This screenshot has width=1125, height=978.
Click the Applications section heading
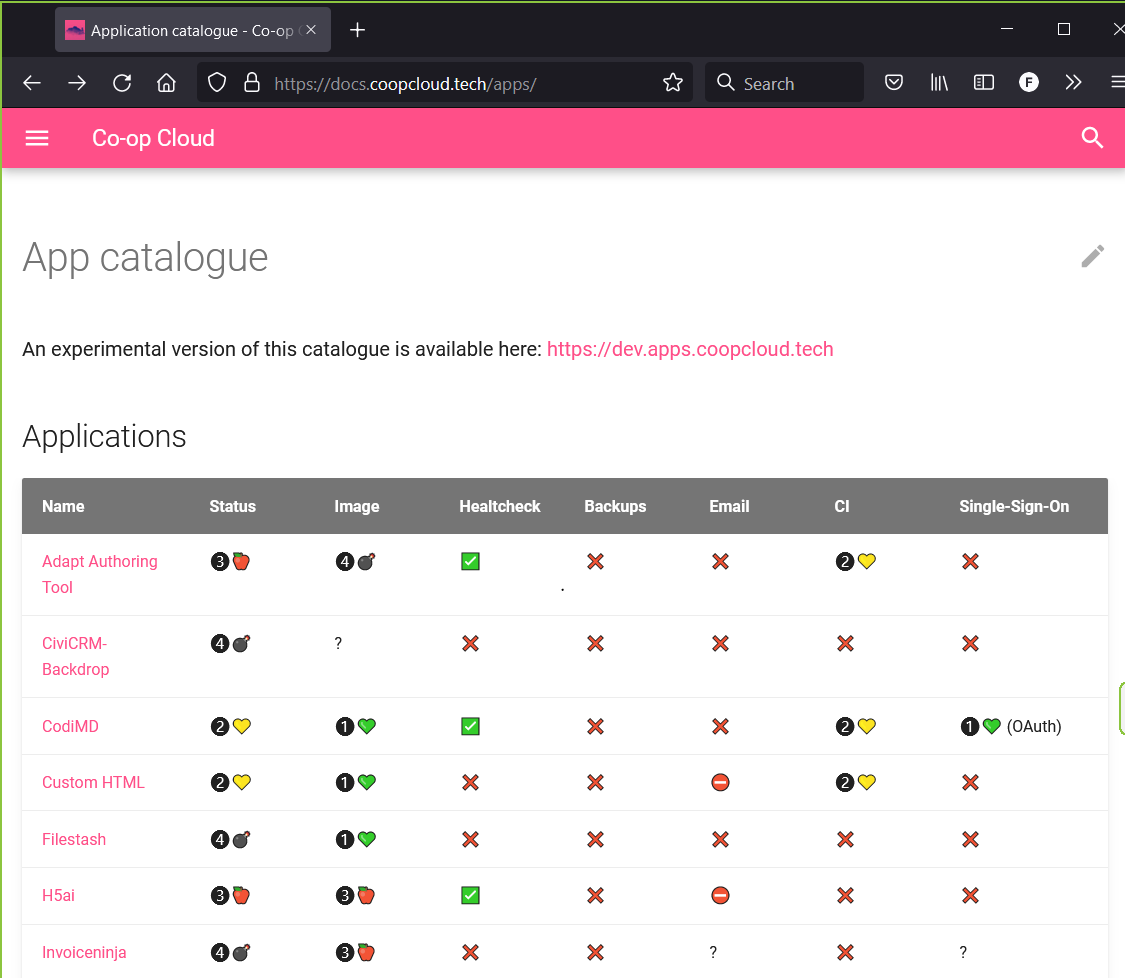[x=105, y=436]
